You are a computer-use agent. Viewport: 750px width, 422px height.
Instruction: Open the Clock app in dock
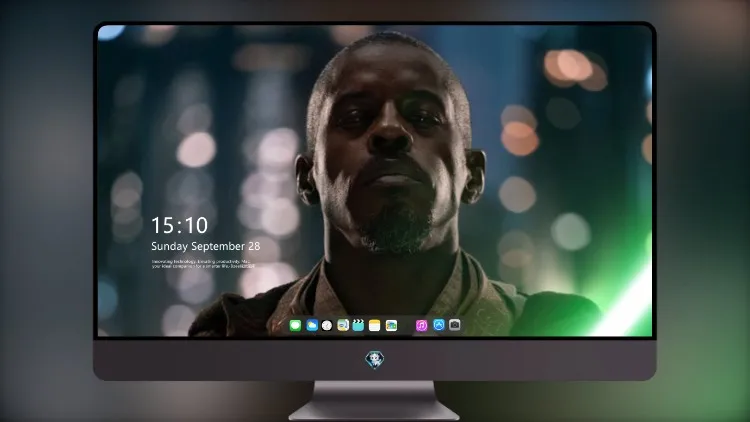327,326
